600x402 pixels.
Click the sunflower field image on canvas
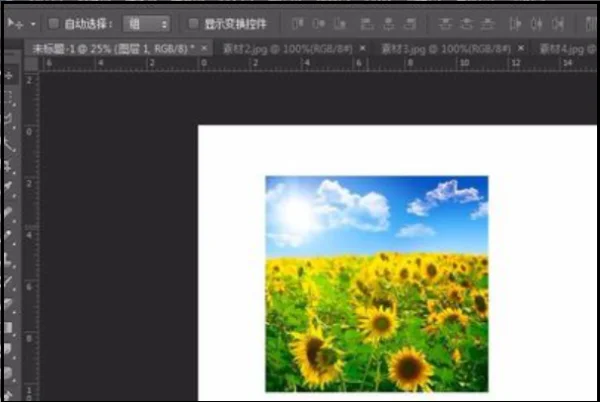click(x=377, y=284)
